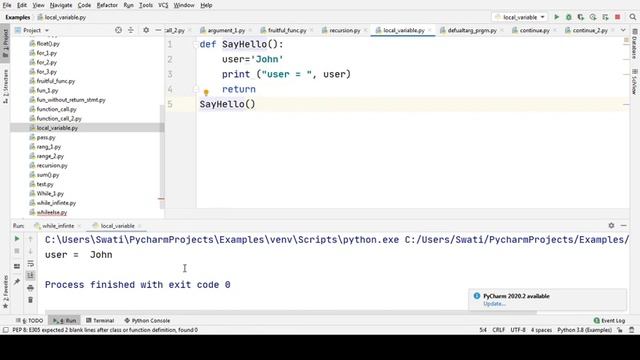The width and height of the screenshot is (640, 360).
Task: Toggle tool window bars icon in status corner
Action: tap(5, 330)
